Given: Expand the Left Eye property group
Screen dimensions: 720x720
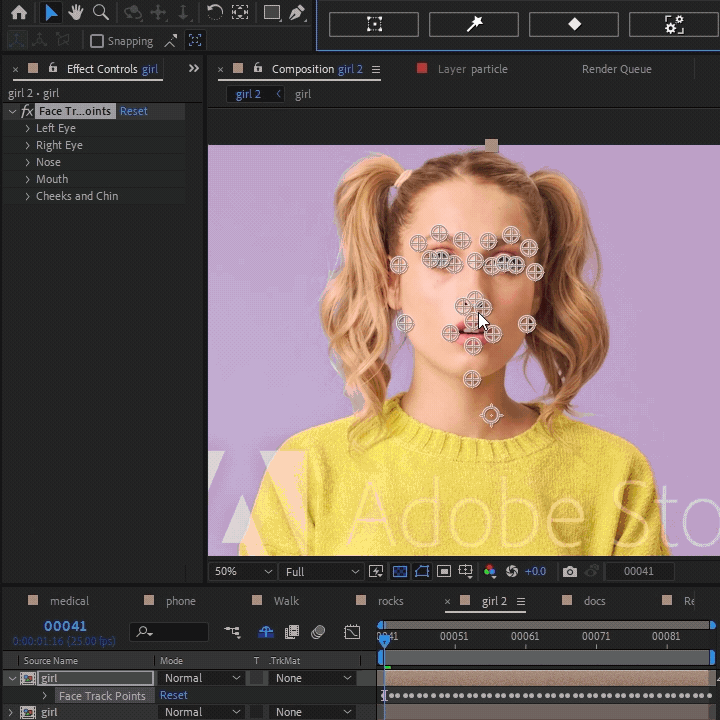Looking at the screenshot, I should [x=28, y=128].
